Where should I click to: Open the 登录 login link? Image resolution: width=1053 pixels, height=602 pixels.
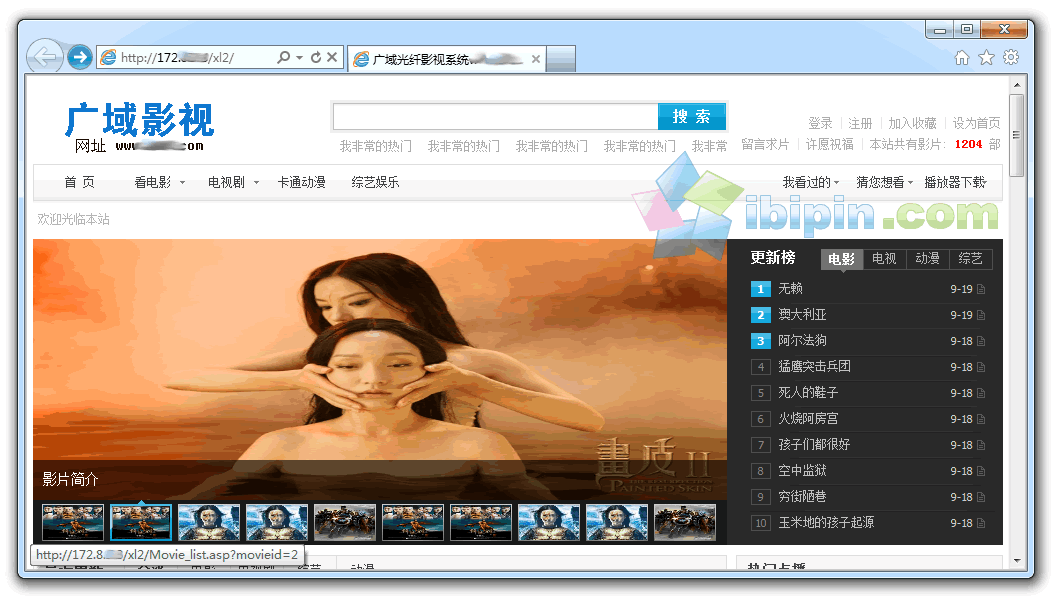(820, 123)
